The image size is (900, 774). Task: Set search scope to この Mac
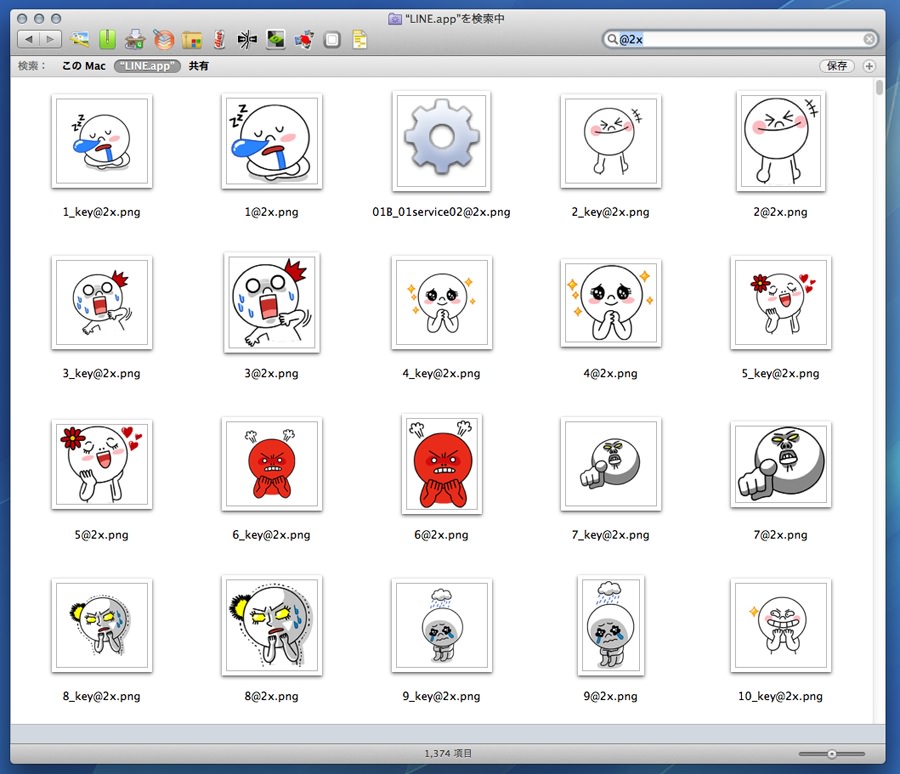[84, 66]
